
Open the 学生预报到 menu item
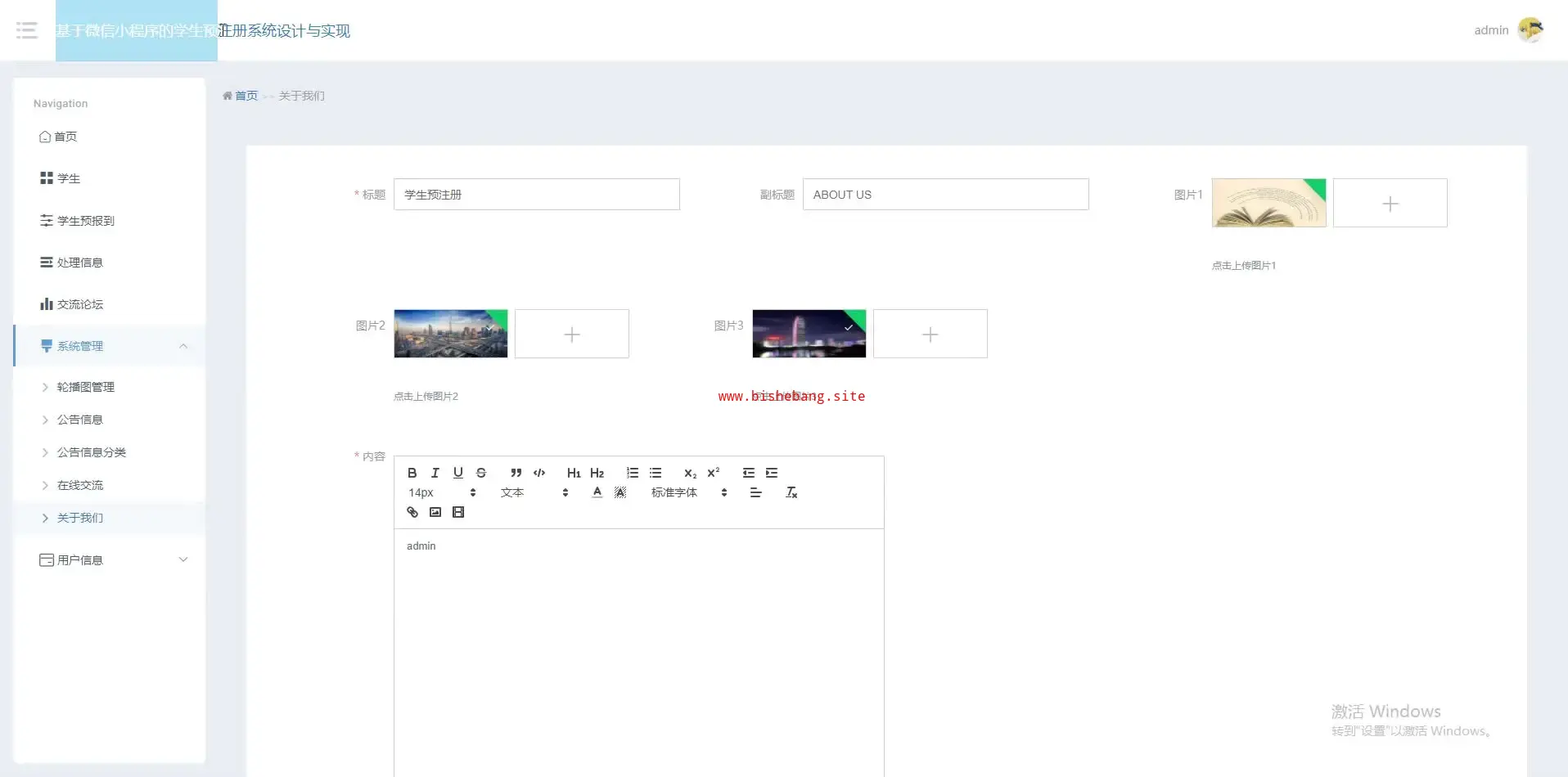click(110, 221)
